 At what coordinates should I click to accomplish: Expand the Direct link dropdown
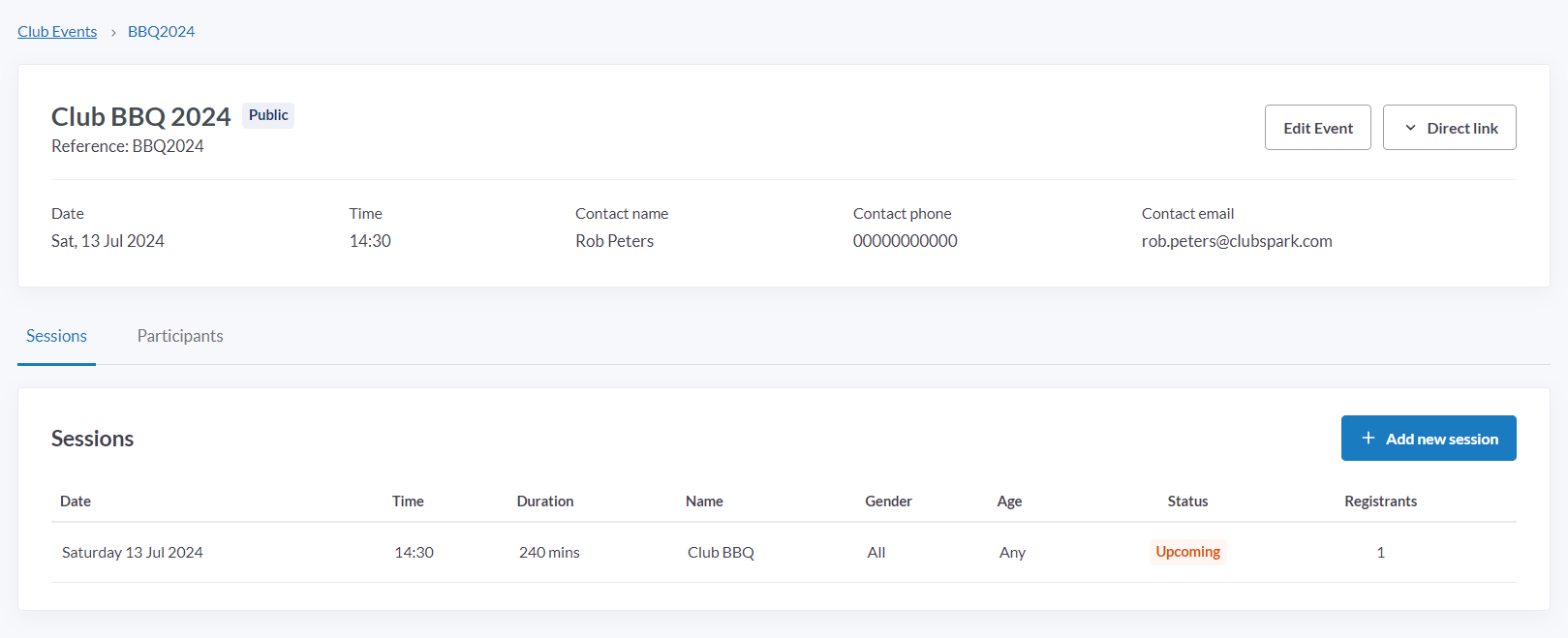pos(1449,128)
